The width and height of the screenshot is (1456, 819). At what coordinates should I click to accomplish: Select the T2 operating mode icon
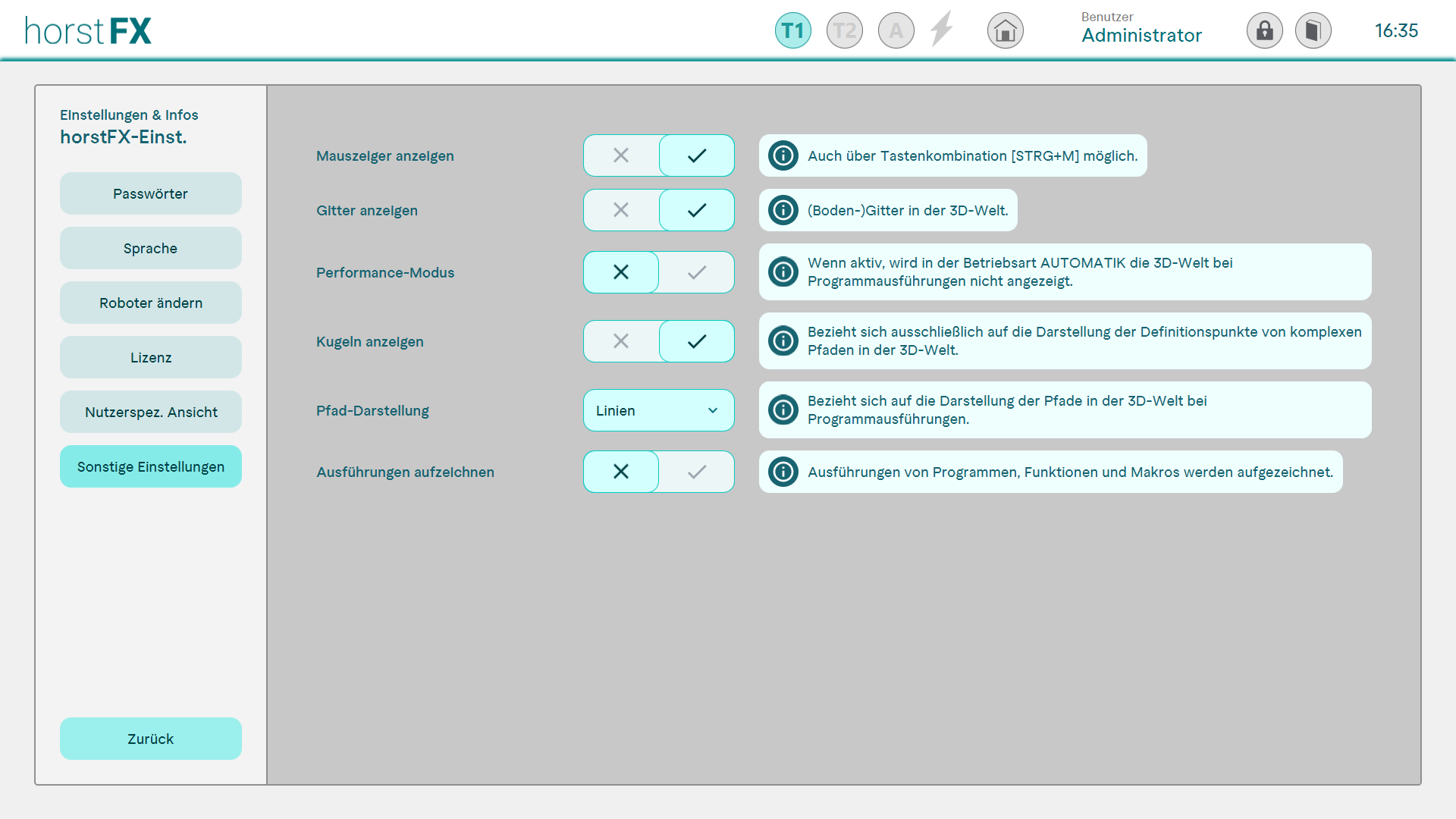click(844, 31)
